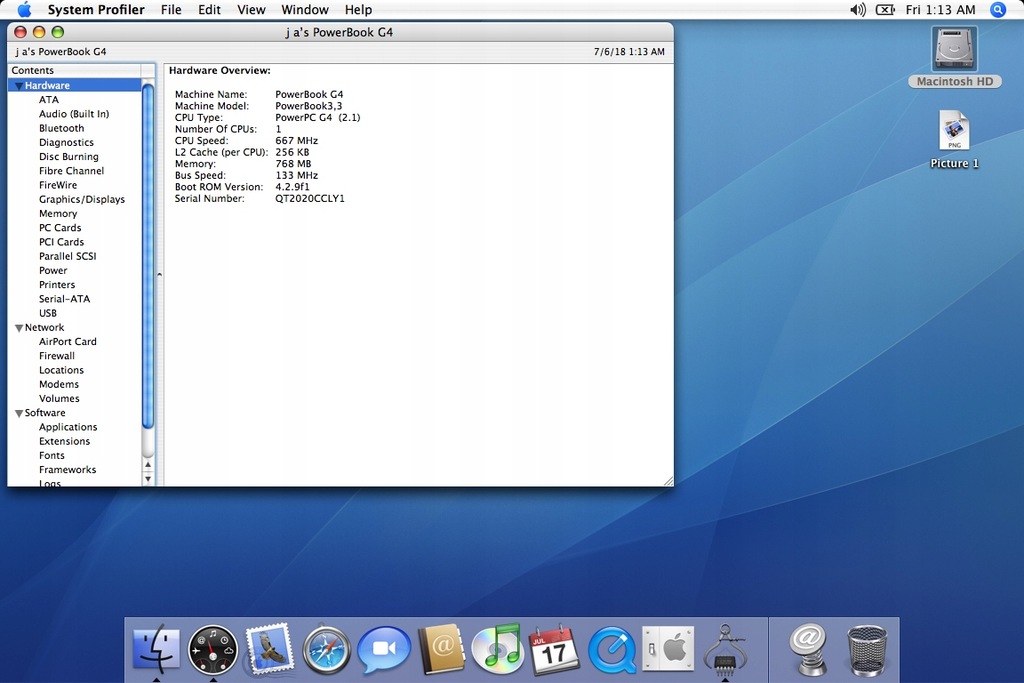This screenshot has height=683, width=1024.
Task: Select Diagnostics in Contents list
Action: click(66, 142)
